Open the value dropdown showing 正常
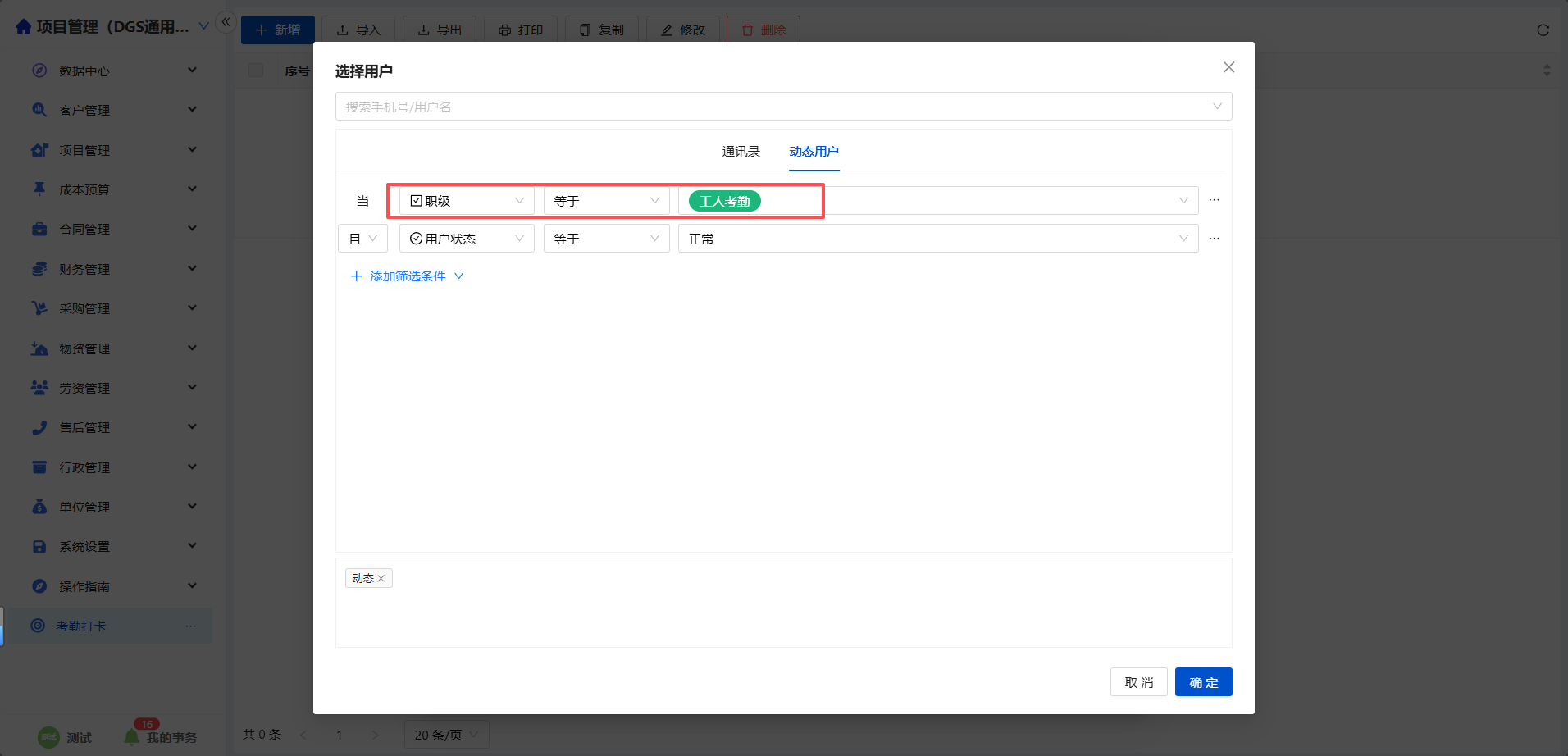The width and height of the screenshot is (1568, 756). click(x=937, y=239)
